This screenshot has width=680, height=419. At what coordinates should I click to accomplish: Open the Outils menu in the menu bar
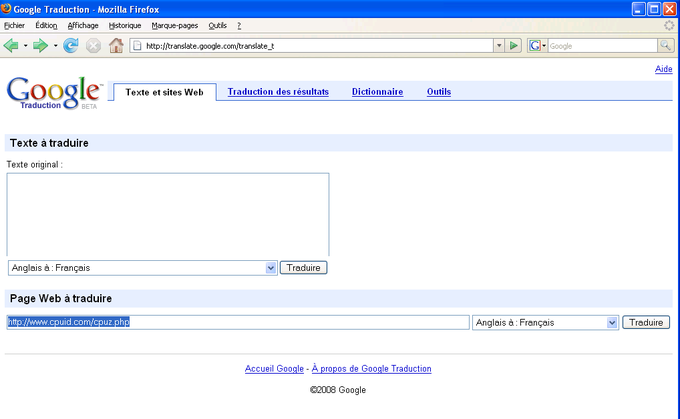click(217, 26)
